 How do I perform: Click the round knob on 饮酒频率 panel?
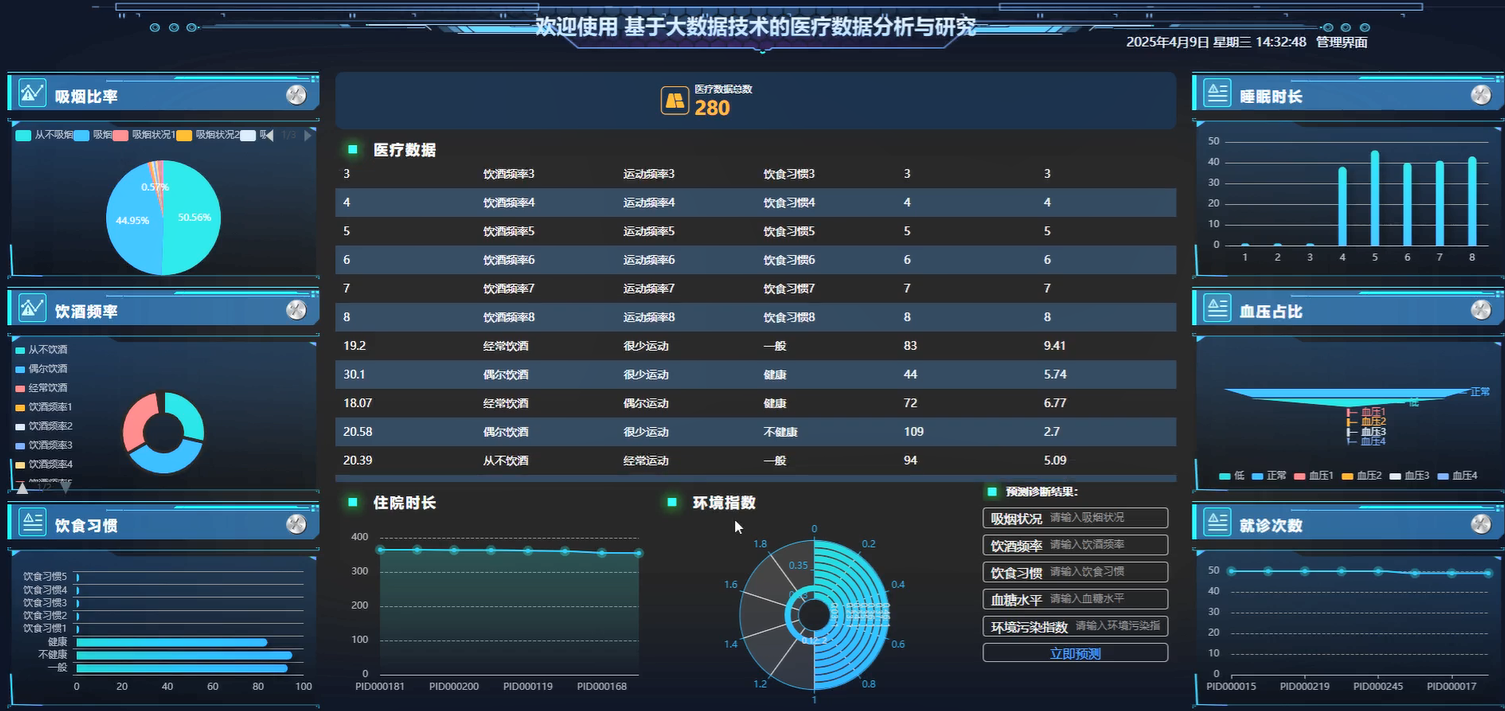pos(296,310)
